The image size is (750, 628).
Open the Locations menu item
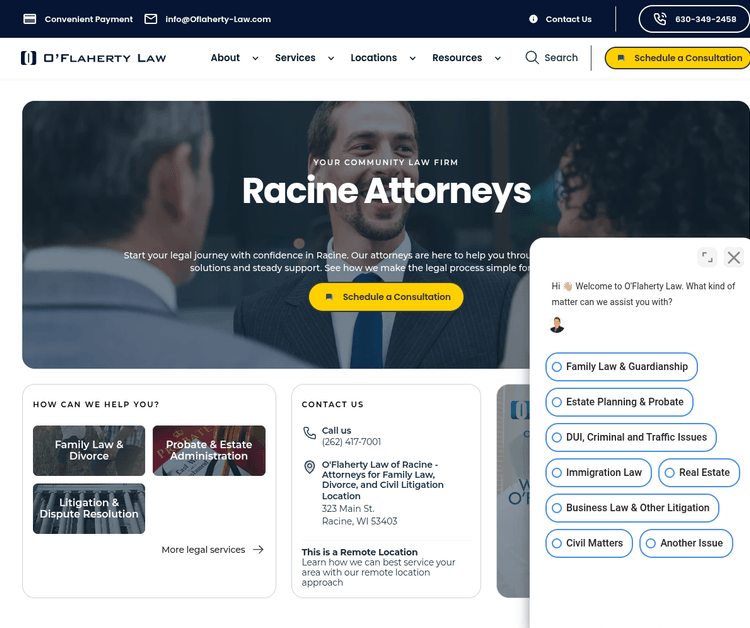point(374,58)
